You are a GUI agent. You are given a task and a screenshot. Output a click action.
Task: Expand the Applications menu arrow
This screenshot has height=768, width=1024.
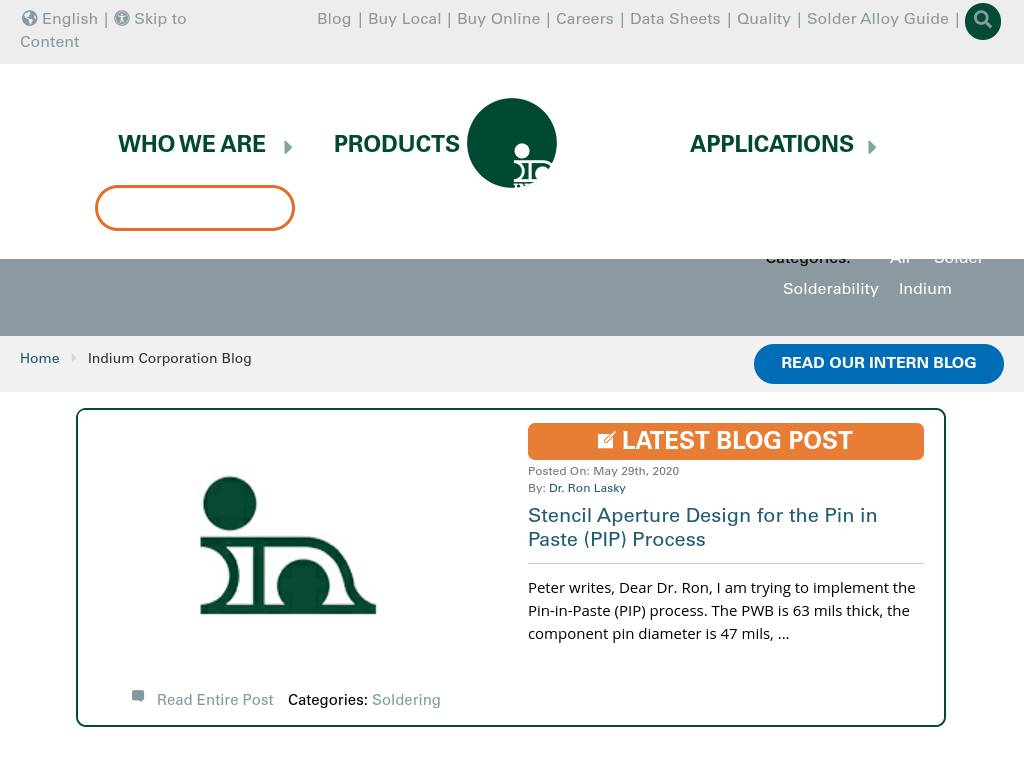872,147
